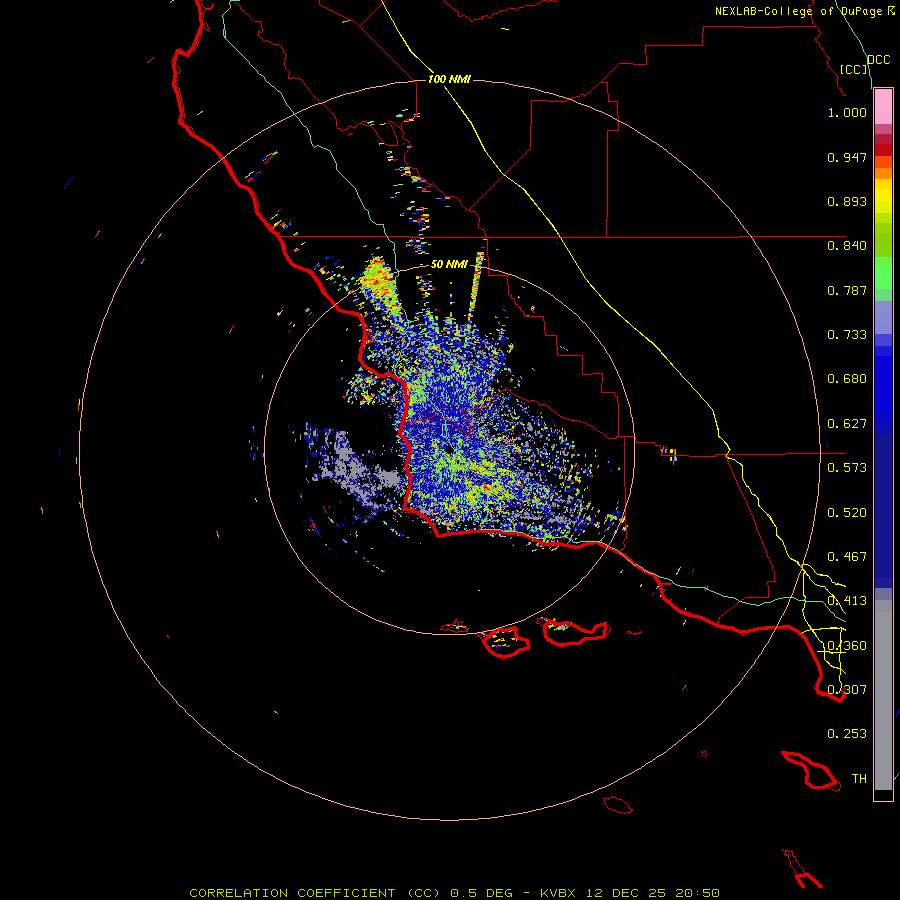
Task: Select the 1.000 value on color scale
Action: click(847, 112)
